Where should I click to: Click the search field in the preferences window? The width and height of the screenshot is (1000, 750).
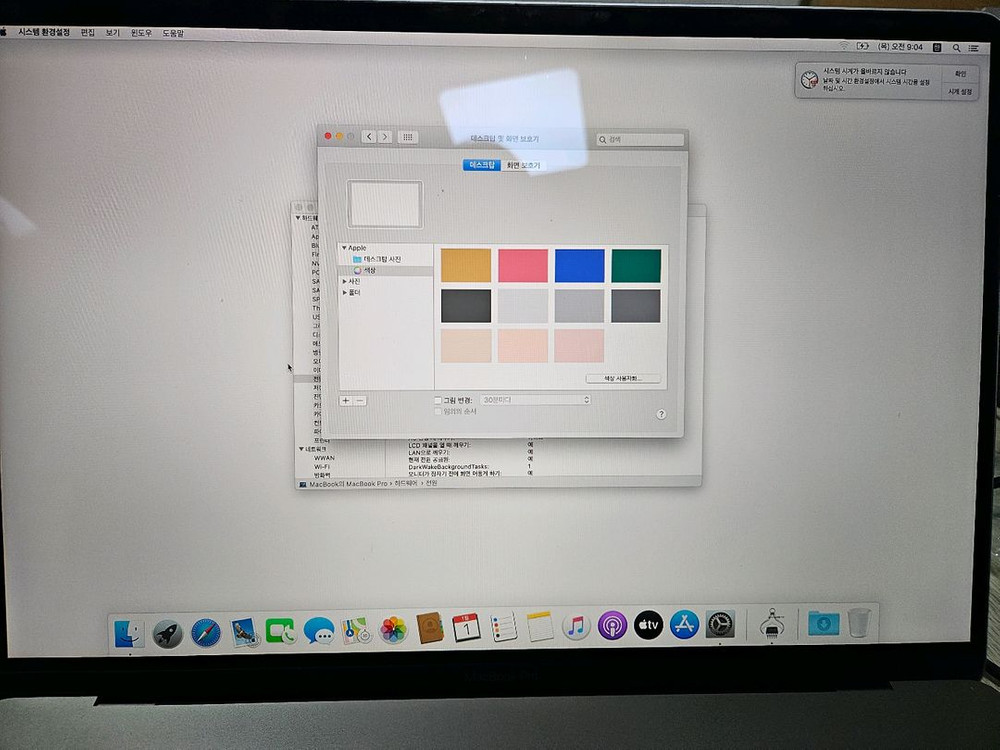(x=637, y=138)
